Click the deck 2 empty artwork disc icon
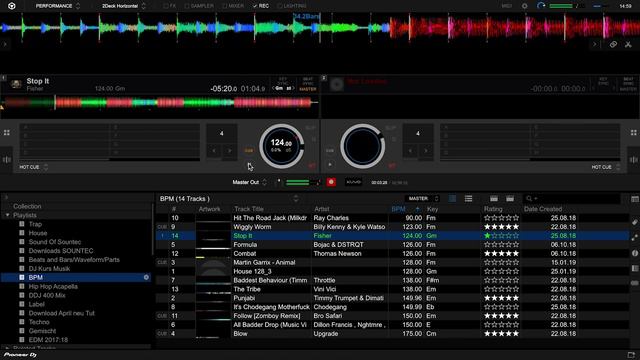 (x=337, y=84)
